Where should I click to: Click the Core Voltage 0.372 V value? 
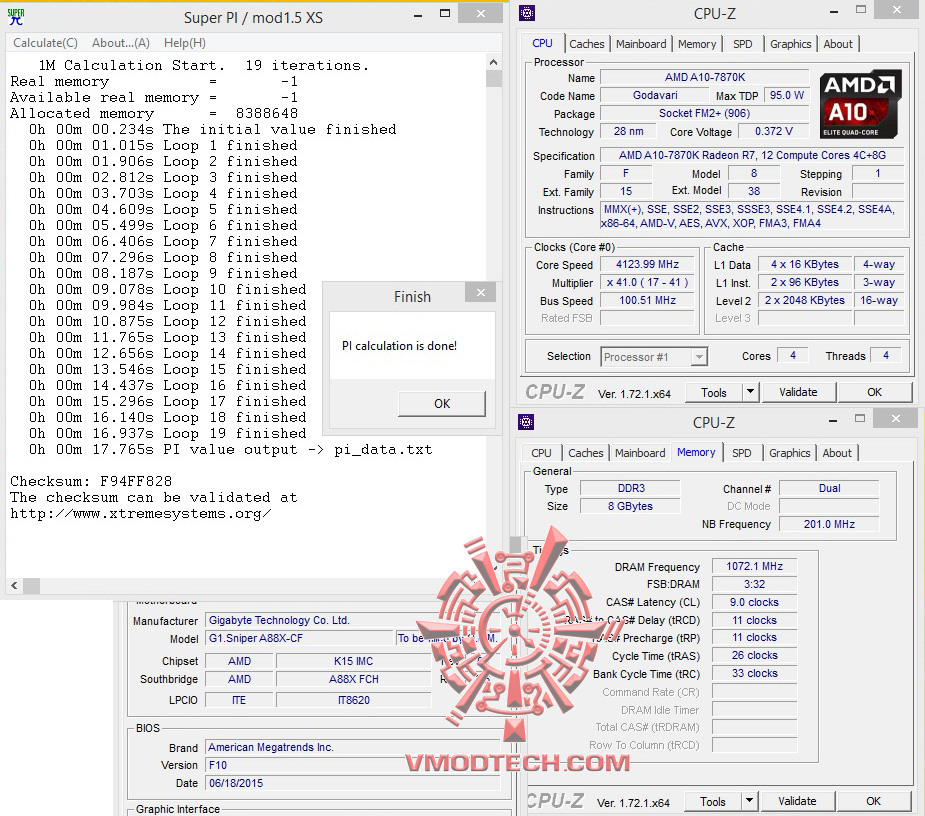click(x=773, y=131)
